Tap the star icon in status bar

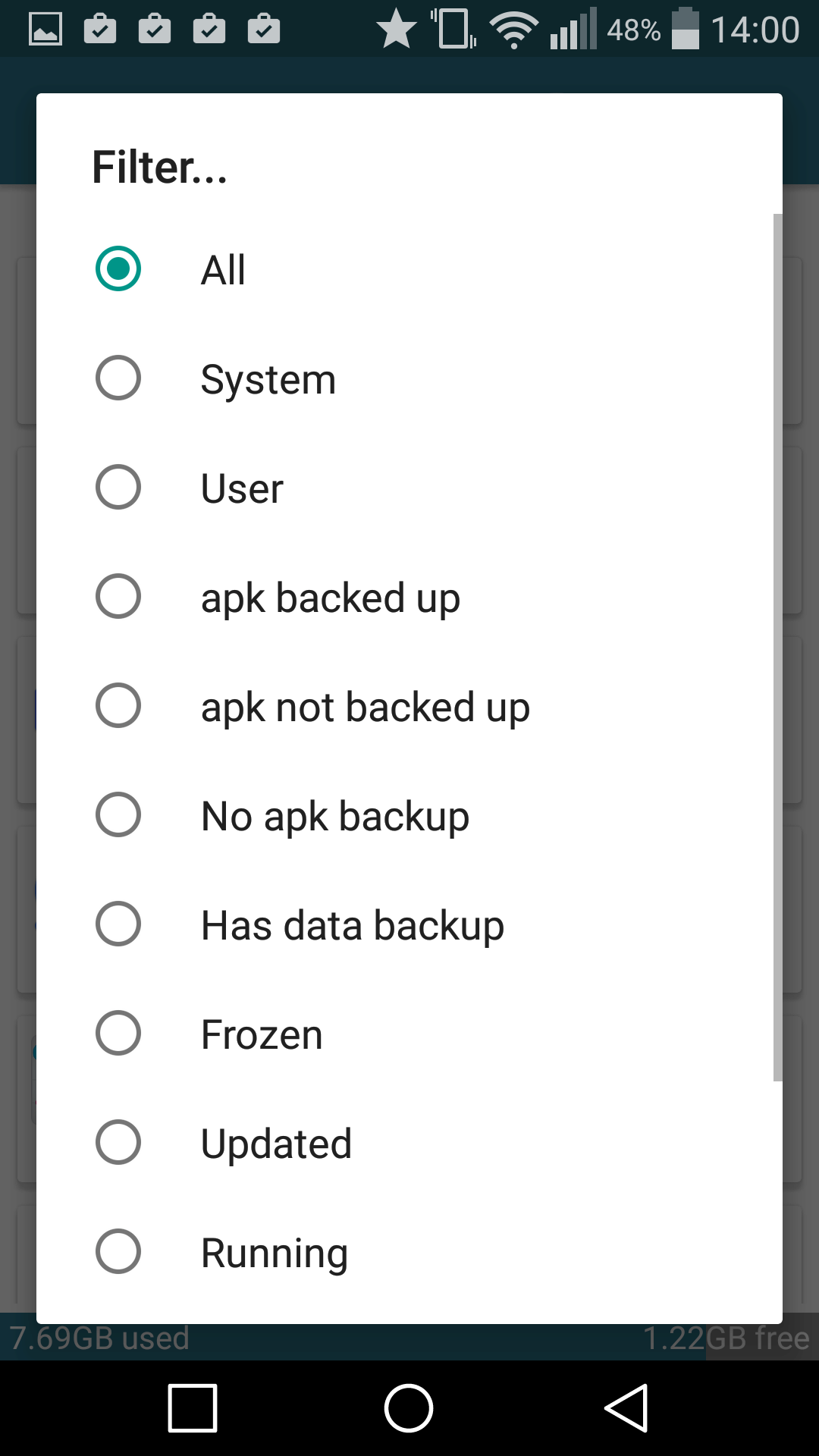tap(396, 30)
